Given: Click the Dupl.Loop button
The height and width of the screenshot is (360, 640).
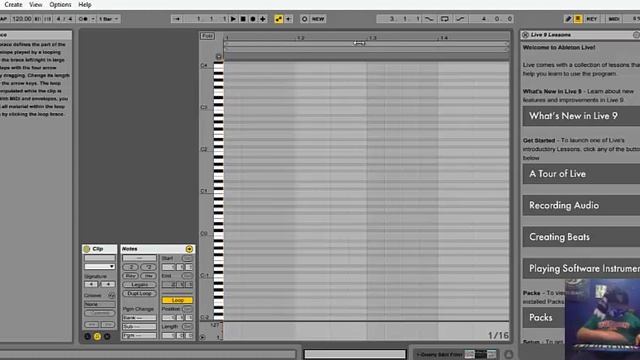Looking at the screenshot, I should (140, 293).
